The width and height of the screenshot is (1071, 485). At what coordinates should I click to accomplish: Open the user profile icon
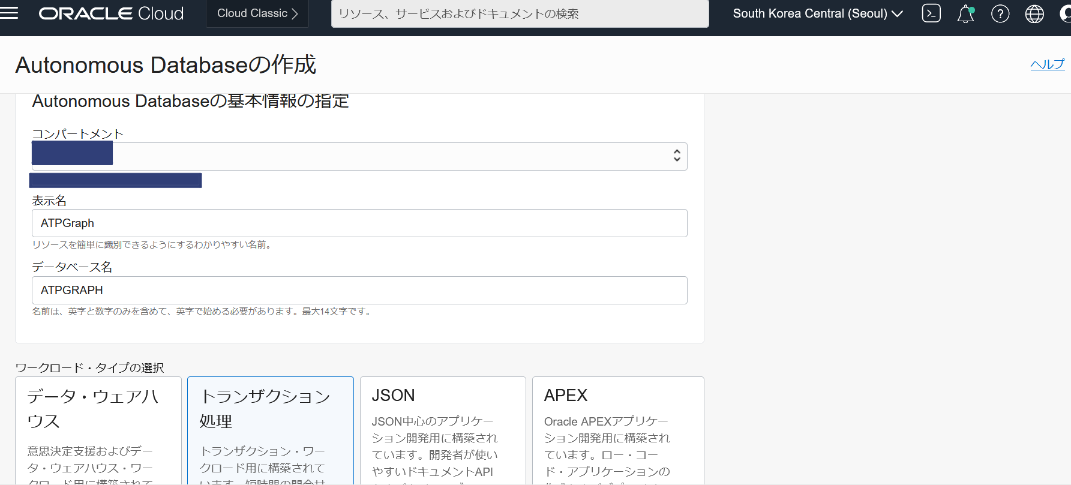(x=1065, y=14)
